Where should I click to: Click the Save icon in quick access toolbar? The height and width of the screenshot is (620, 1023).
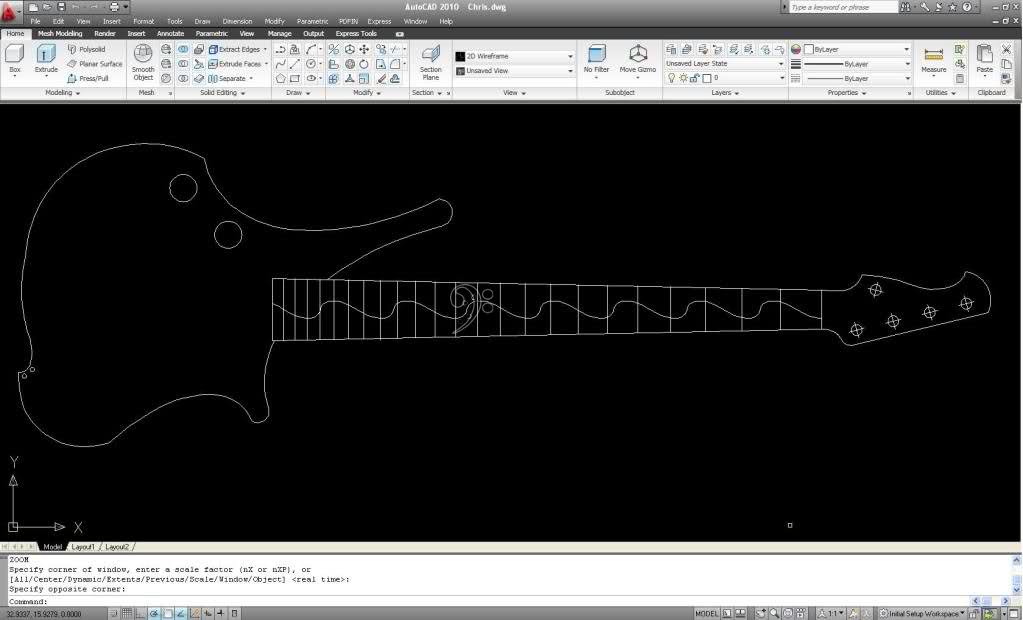pyautogui.click(x=61, y=7)
